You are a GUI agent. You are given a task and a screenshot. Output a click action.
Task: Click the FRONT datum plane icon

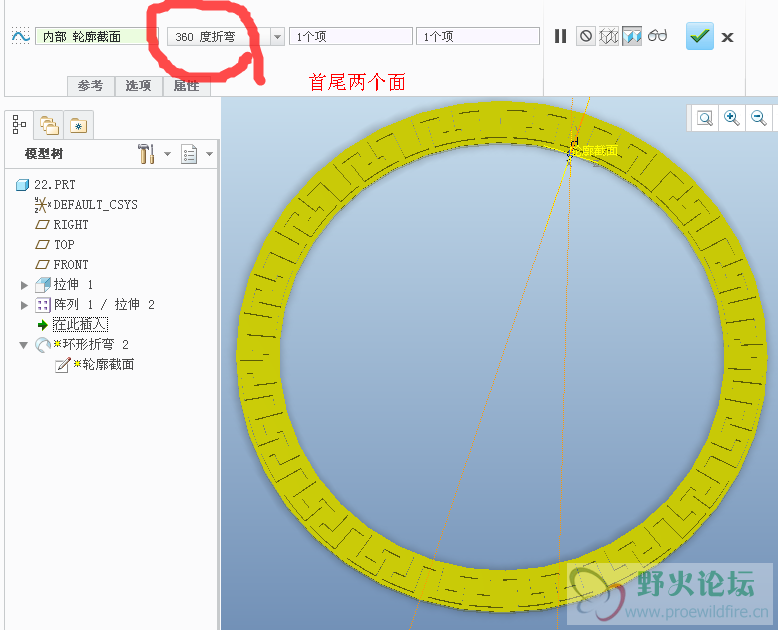pos(43,264)
